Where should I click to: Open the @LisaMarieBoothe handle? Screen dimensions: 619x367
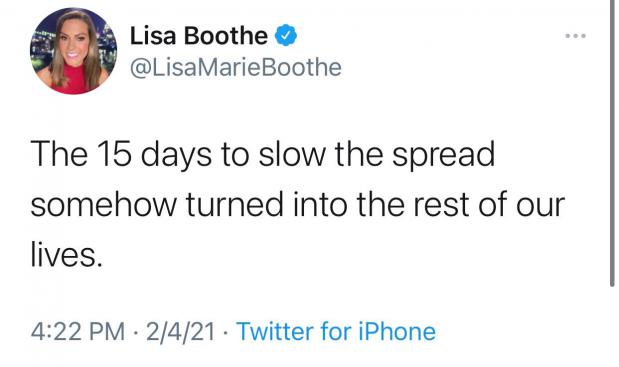click(236, 67)
